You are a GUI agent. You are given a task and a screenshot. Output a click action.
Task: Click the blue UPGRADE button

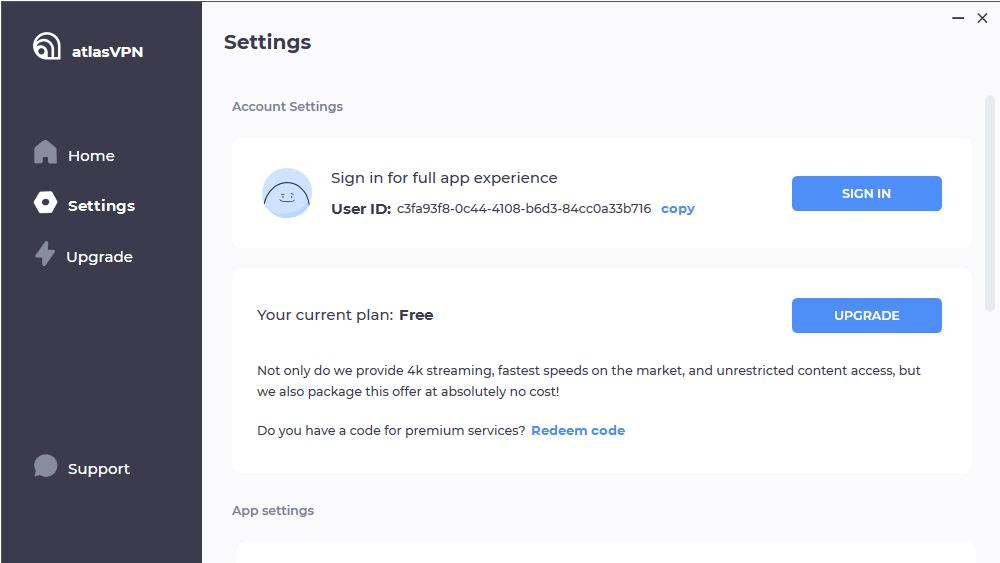(x=867, y=315)
